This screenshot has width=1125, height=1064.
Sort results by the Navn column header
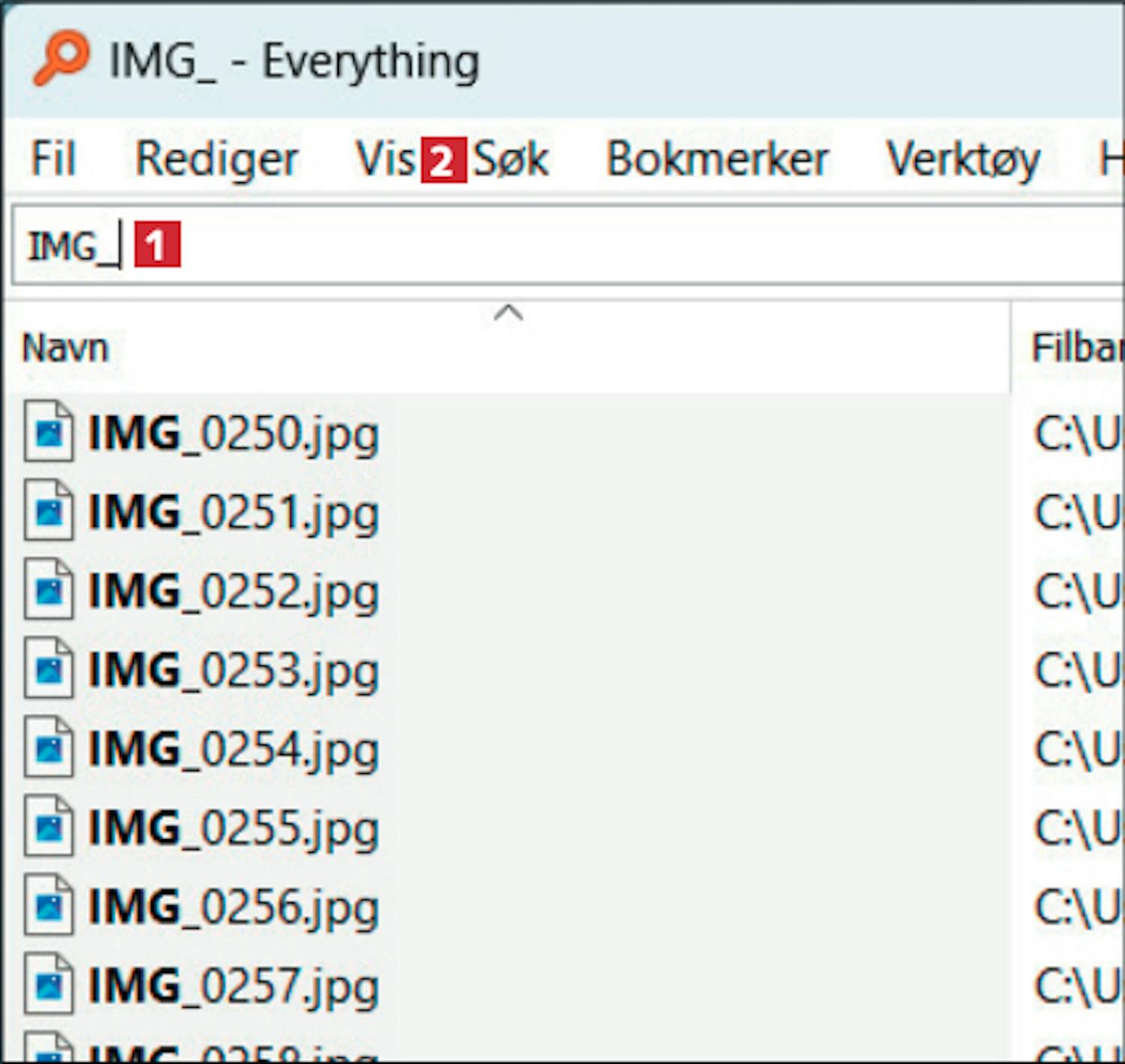pyautogui.click(x=66, y=348)
